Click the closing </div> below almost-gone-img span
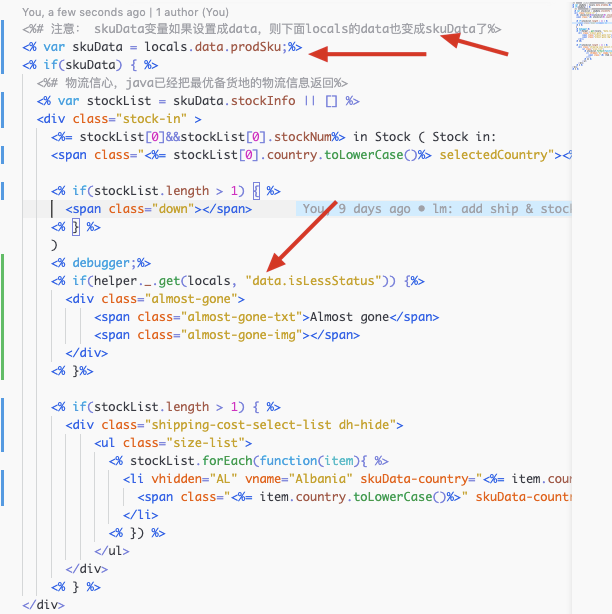The image size is (612, 614). (87, 353)
